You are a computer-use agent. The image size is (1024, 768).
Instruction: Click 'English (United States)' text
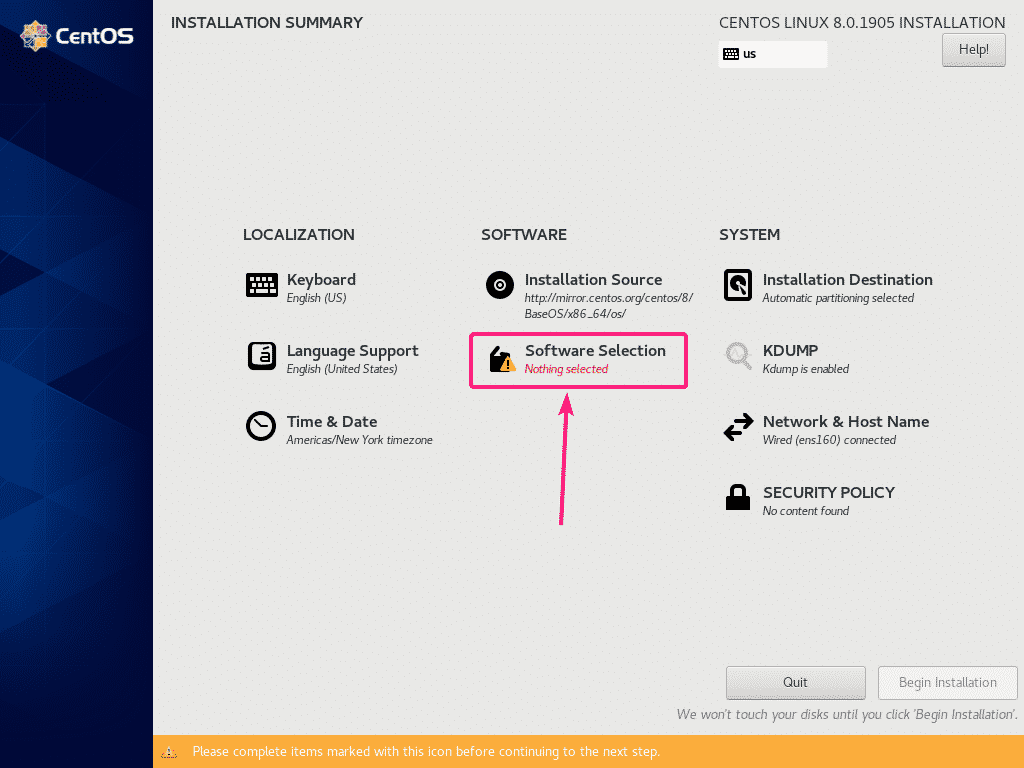tap(342, 369)
